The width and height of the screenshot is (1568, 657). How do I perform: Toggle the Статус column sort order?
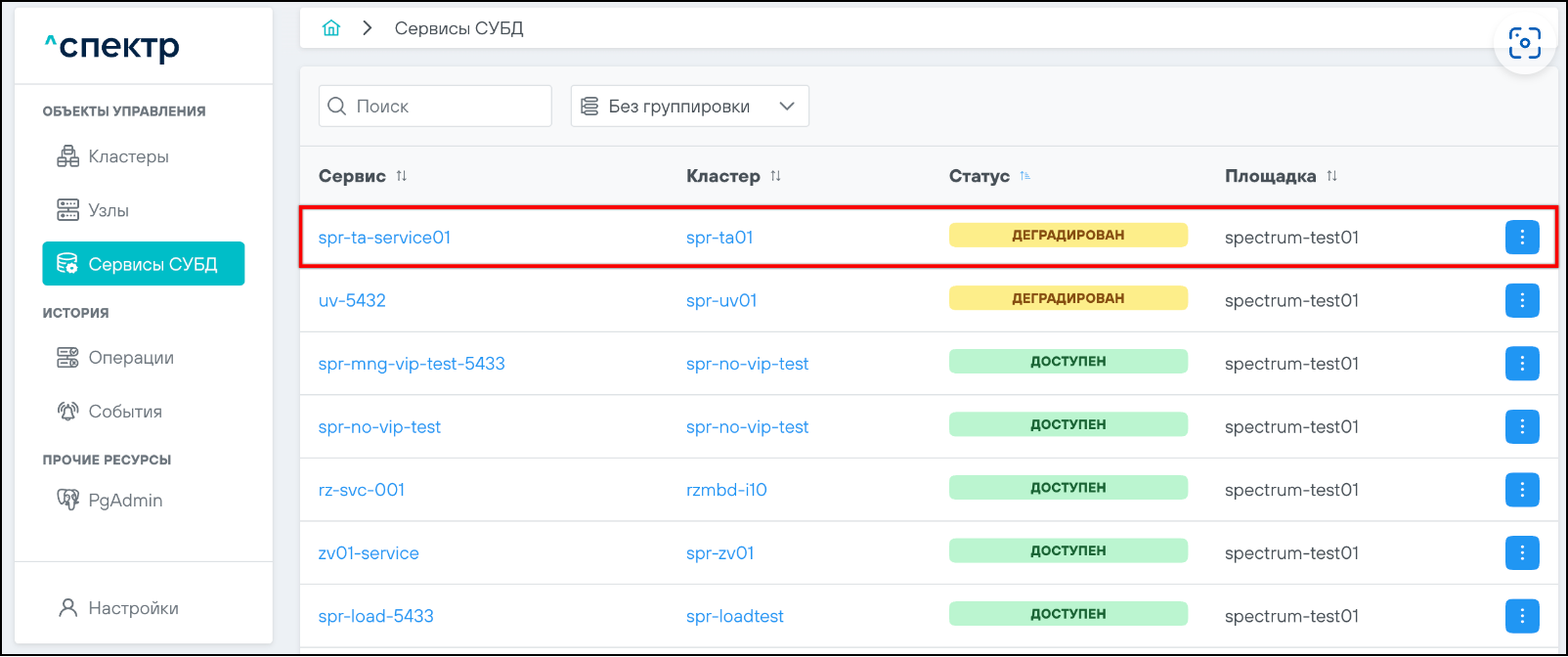[x=1024, y=176]
